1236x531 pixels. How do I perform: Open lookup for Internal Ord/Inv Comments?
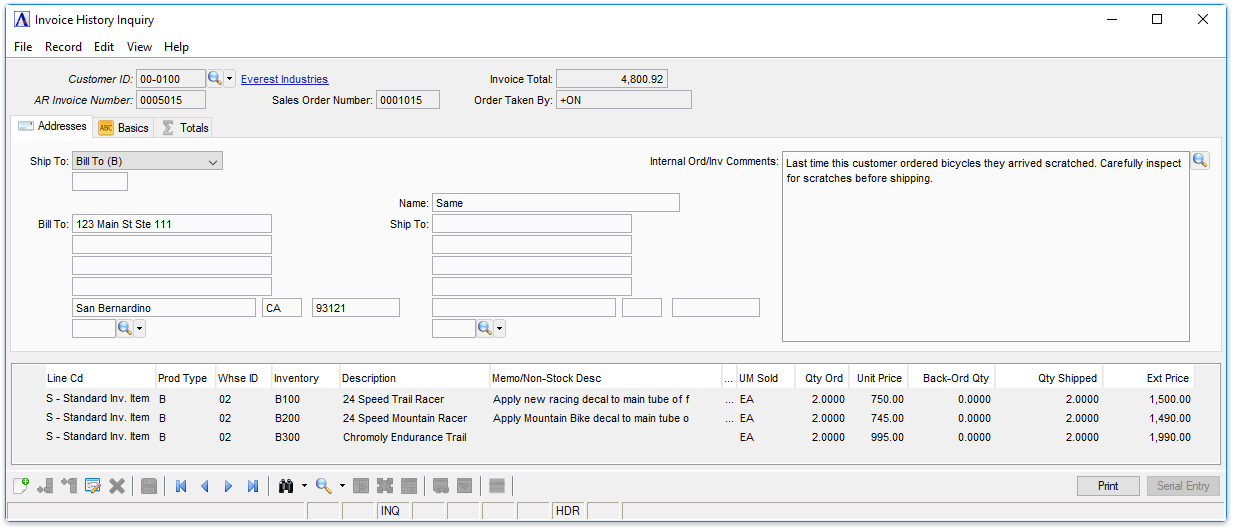(x=1199, y=161)
